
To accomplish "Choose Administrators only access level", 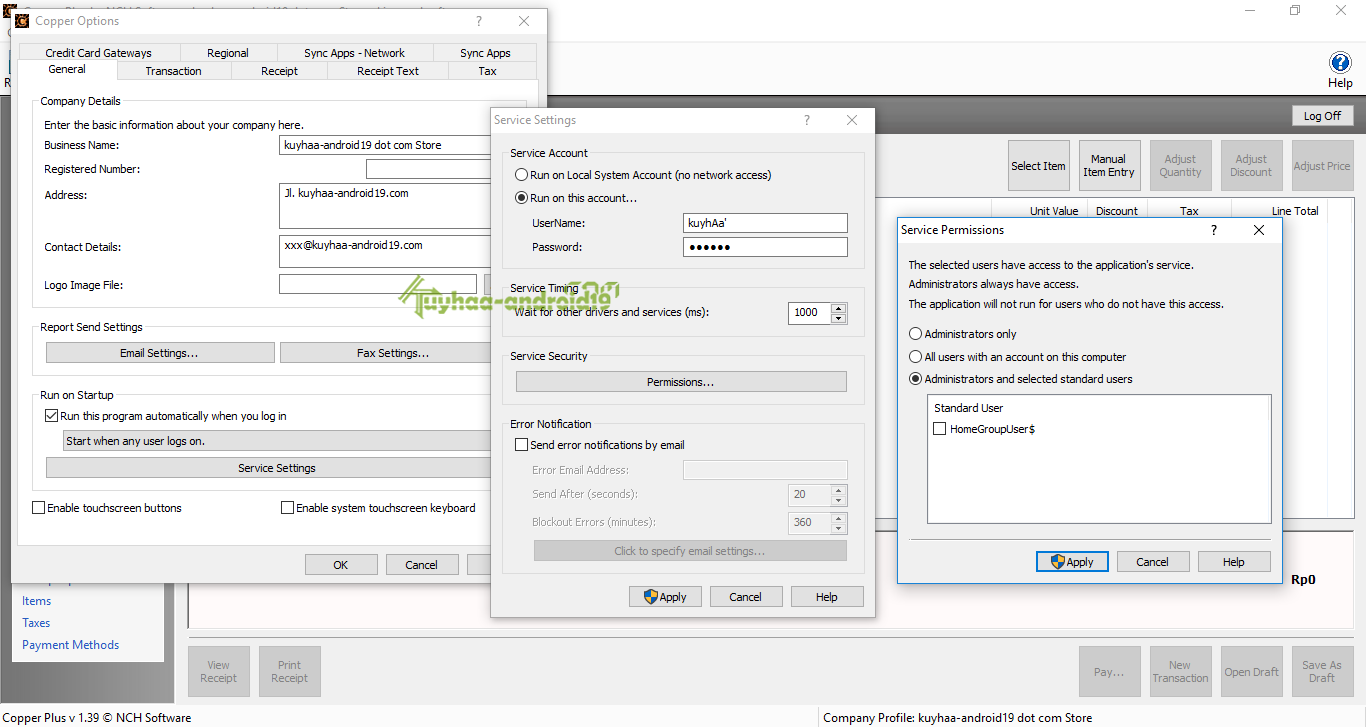I will (x=915, y=334).
